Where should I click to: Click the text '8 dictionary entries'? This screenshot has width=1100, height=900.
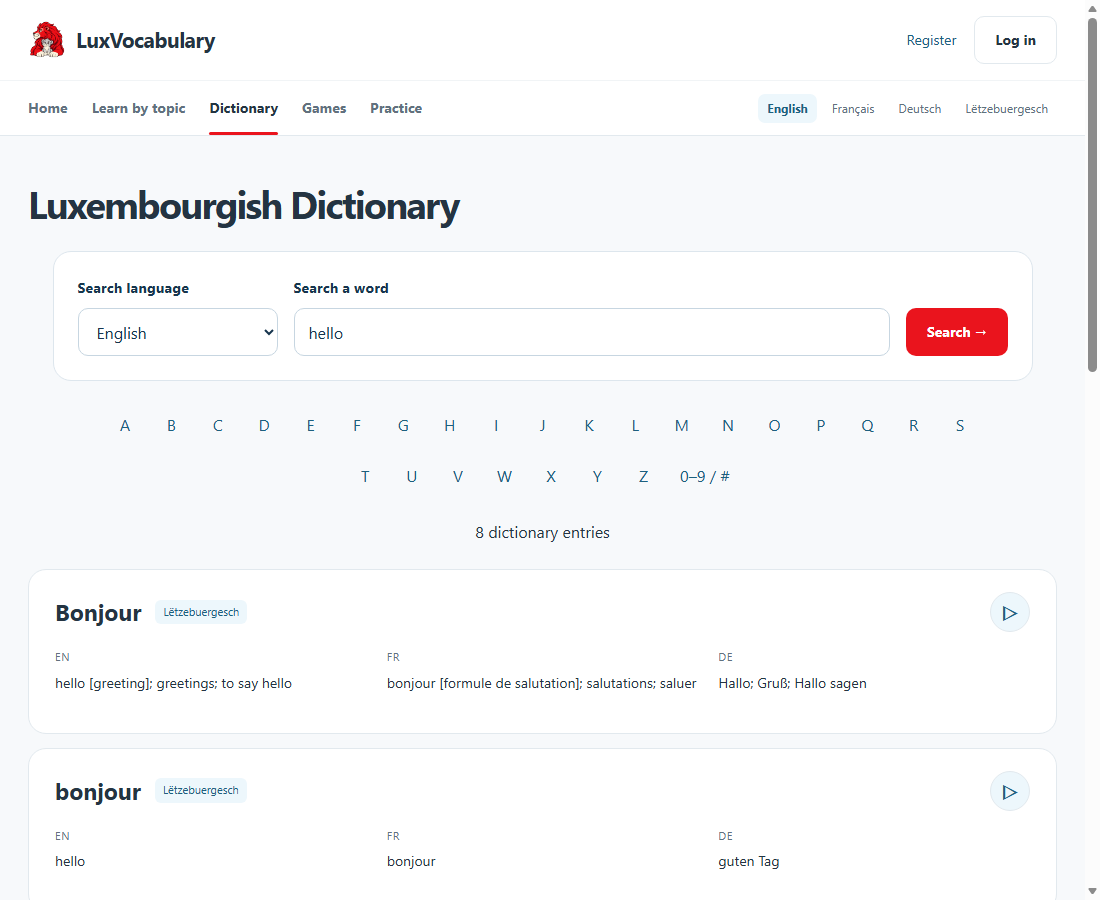(542, 533)
